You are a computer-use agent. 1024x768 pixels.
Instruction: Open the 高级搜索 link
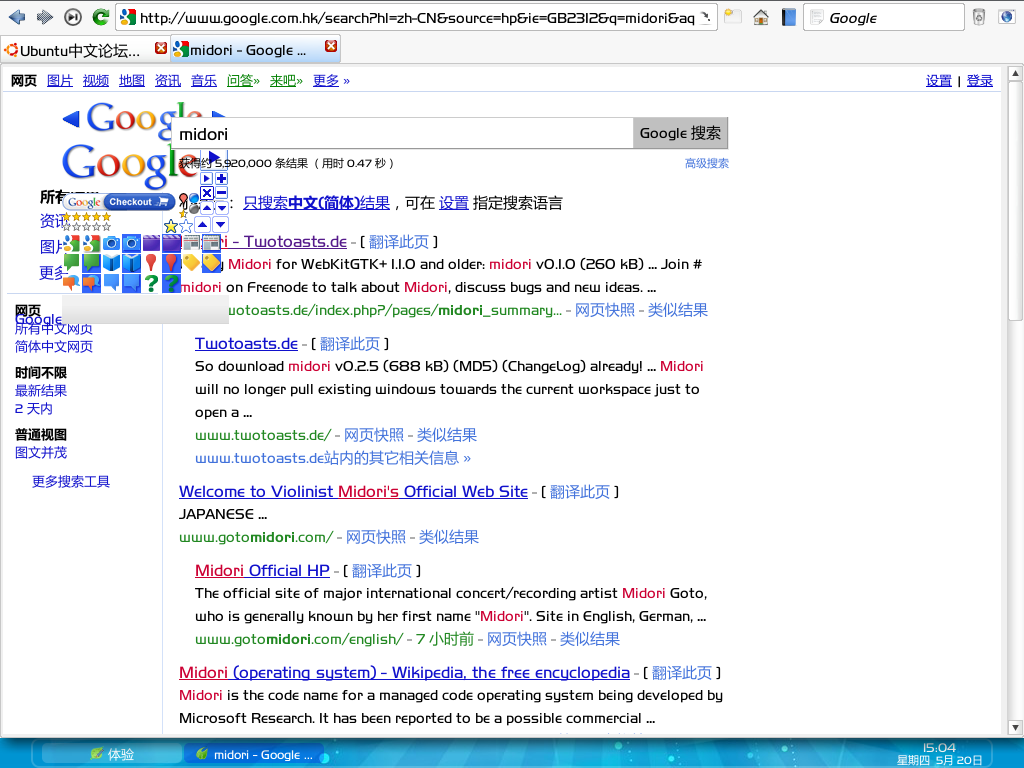coord(707,163)
